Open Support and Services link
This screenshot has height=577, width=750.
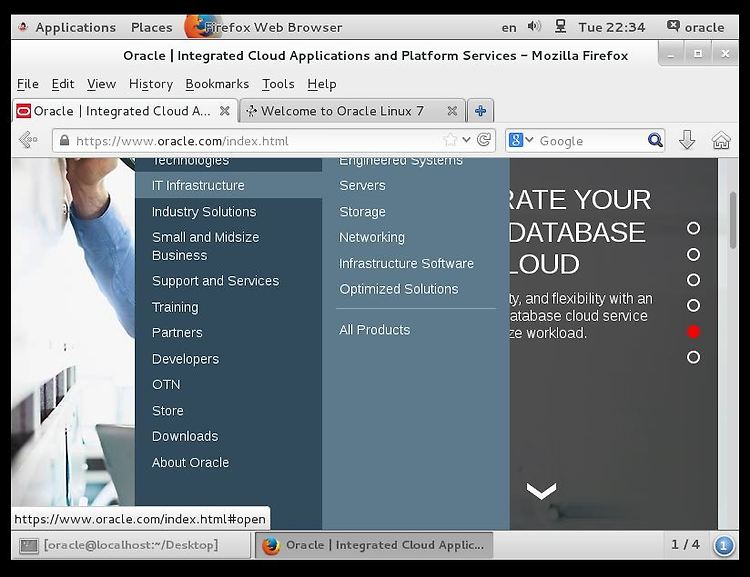pyautogui.click(x=215, y=281)
